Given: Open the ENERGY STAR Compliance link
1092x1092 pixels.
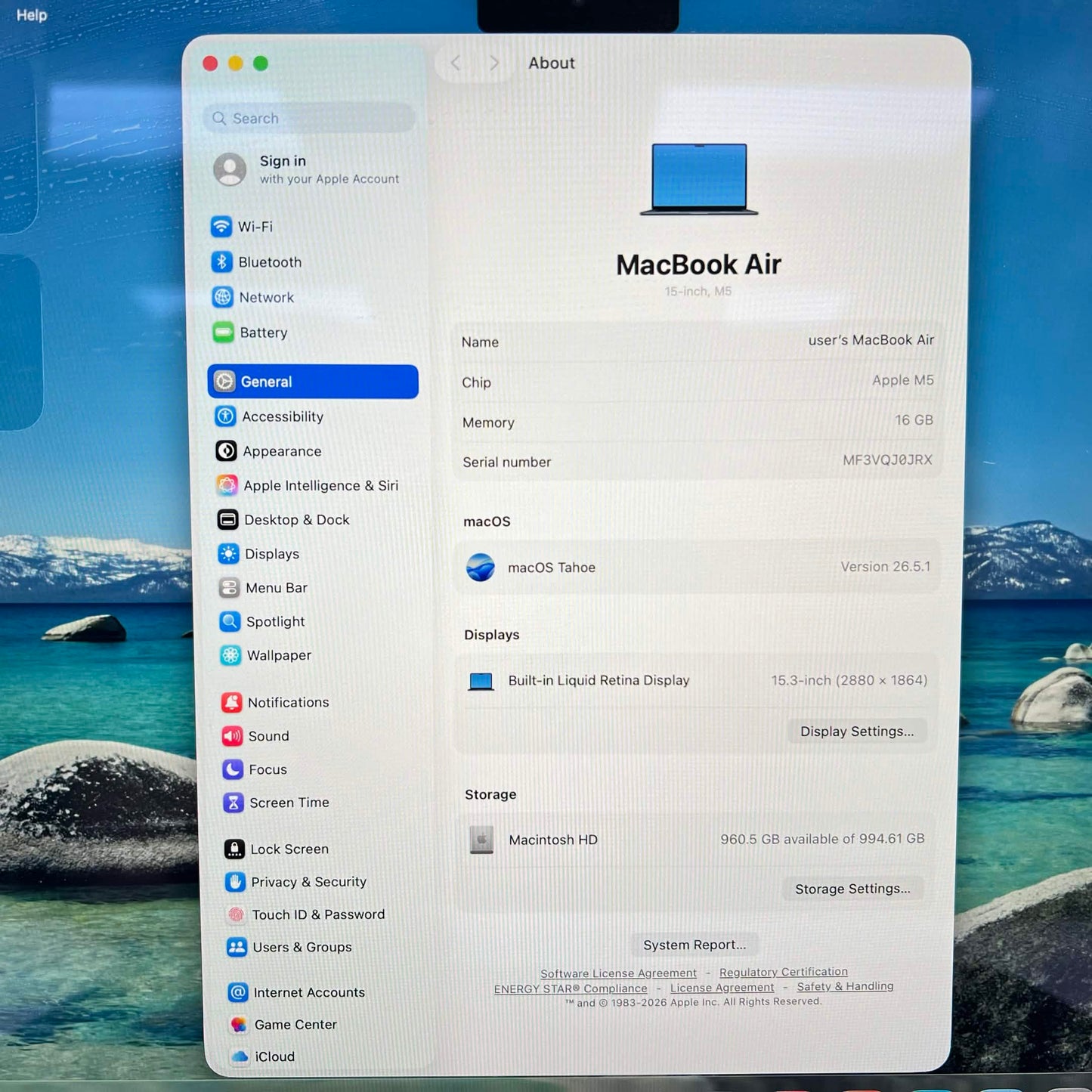Looking at the screenshot, I should click(x=571, y=988).
